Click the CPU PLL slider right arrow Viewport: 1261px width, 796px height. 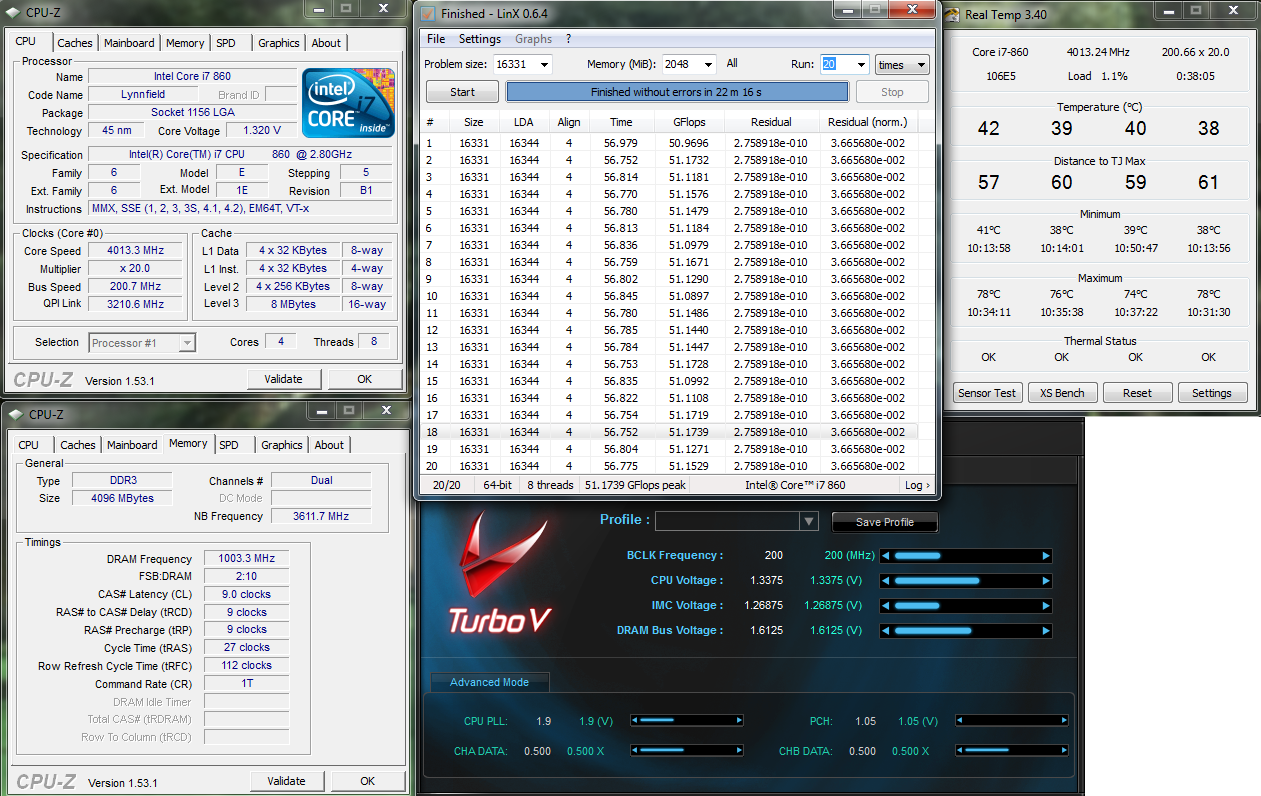739,720
